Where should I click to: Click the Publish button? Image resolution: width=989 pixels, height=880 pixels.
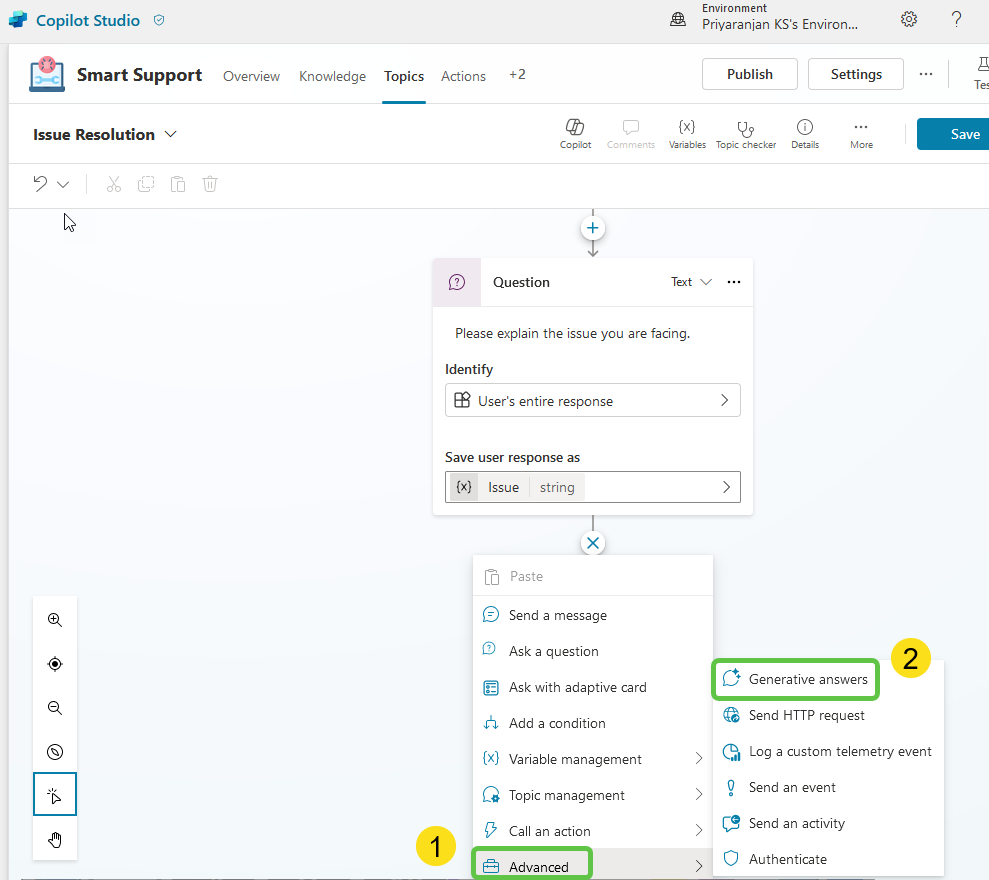tap(749, 73)
